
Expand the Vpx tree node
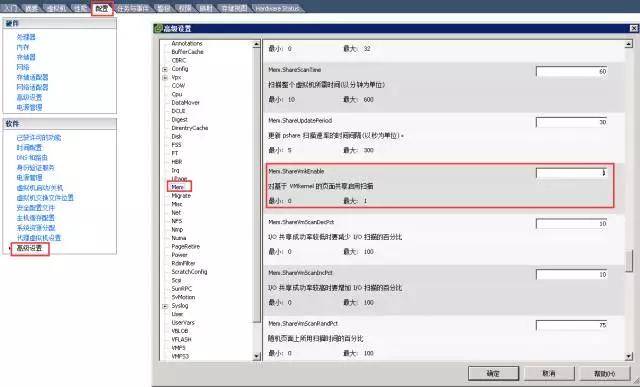(165, 78)
